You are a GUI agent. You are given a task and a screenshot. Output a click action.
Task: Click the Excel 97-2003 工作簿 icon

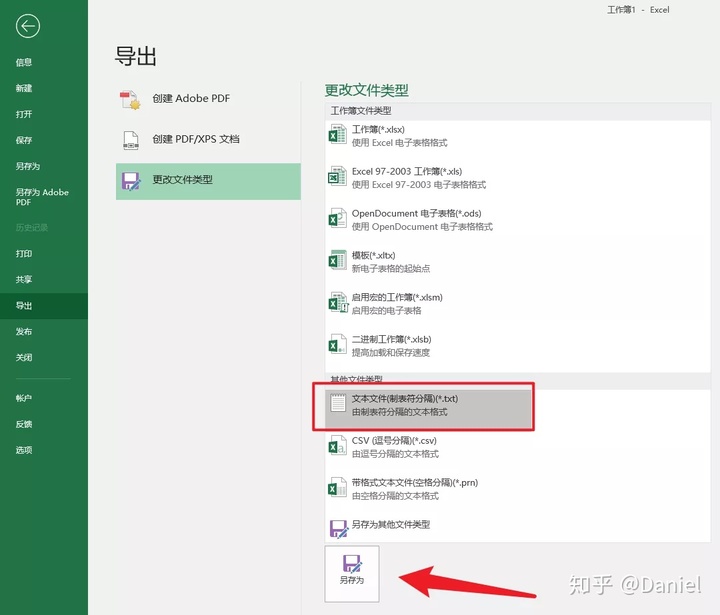tap(338, 176)
